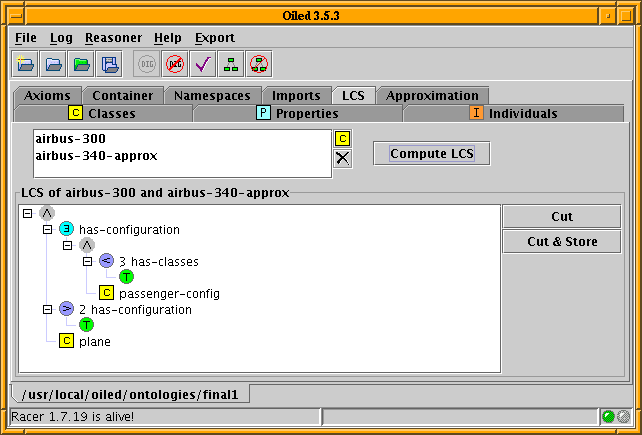Click the classify hierarchy icon
This screenshot has height=435, width=642.
pyautogui.click(x=231, y=64)
